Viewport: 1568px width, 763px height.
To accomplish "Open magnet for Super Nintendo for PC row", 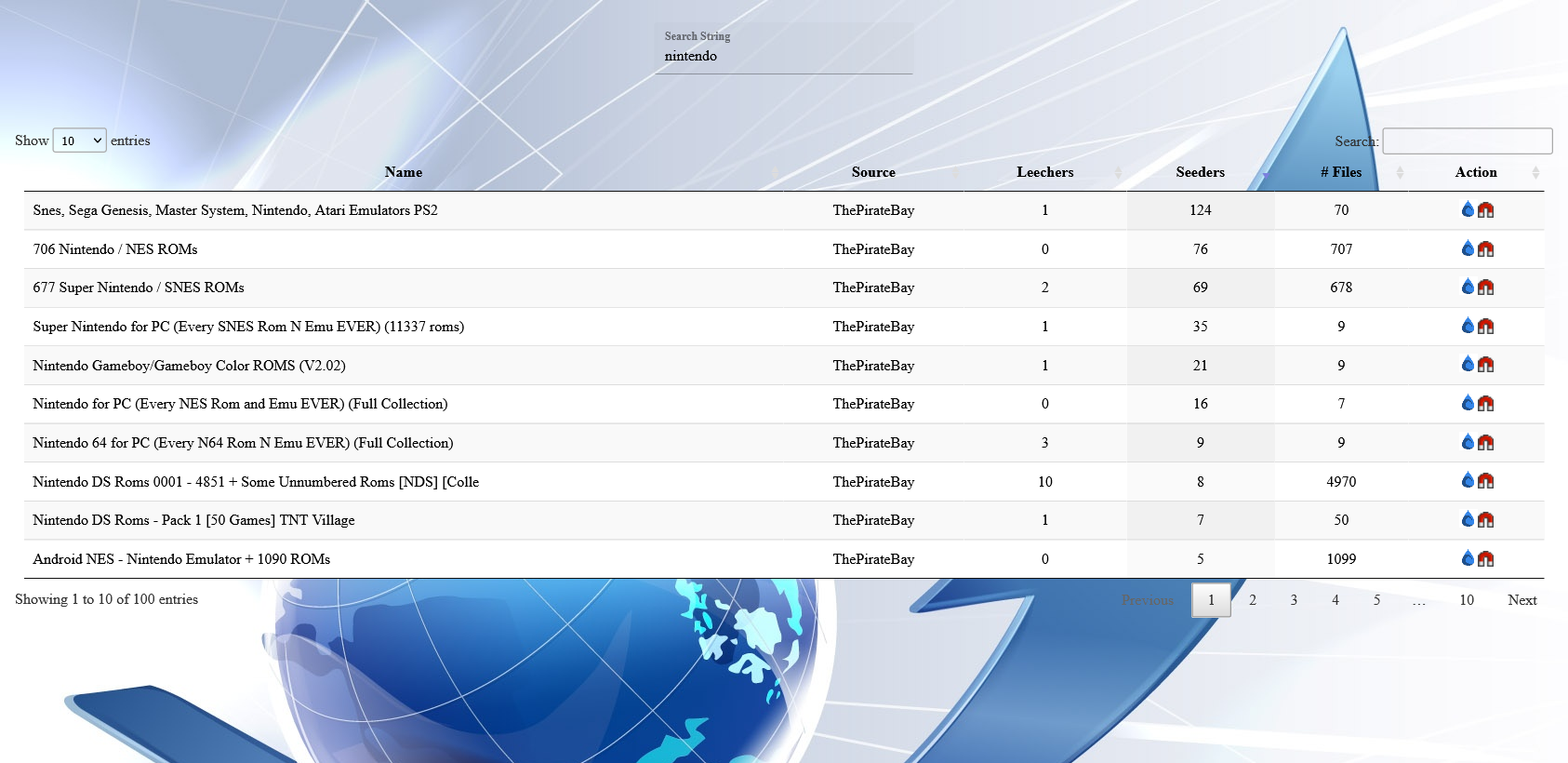I will pos(1485,327).
